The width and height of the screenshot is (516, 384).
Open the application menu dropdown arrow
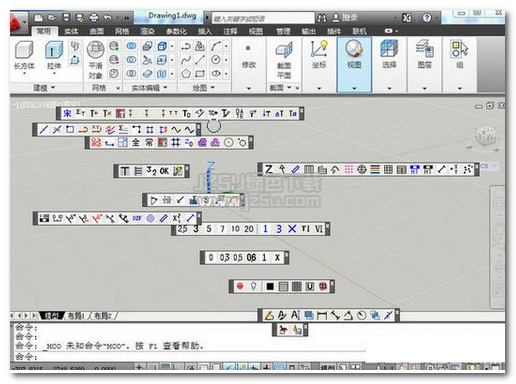pos(25,21)
